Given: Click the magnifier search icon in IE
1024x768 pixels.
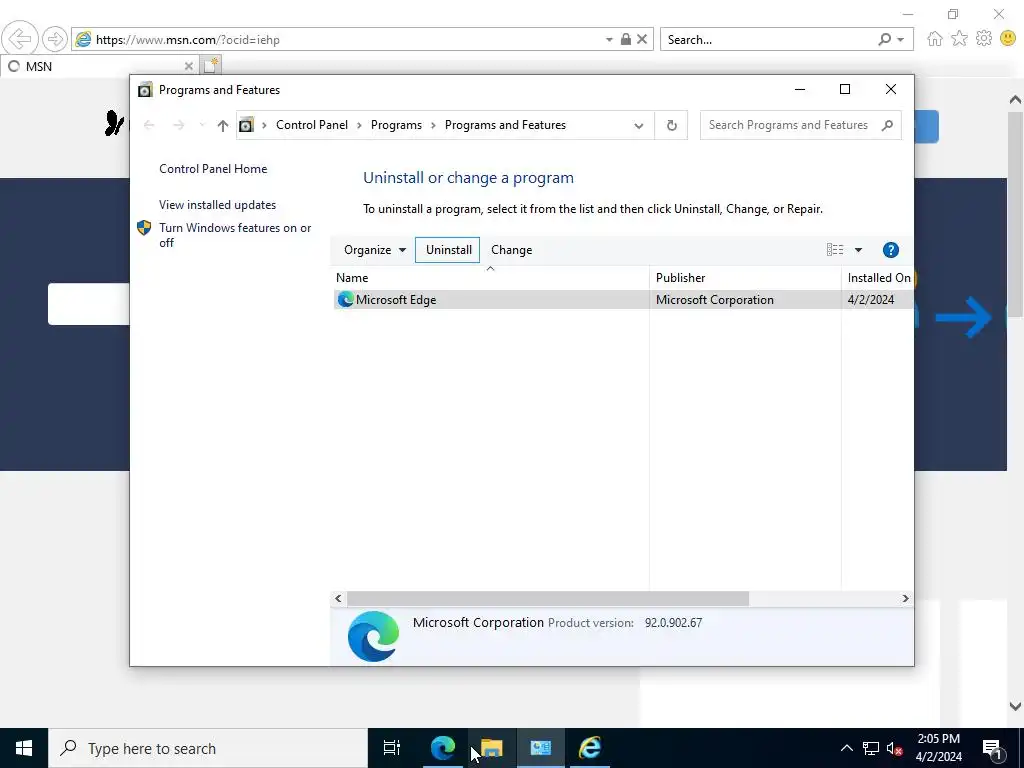Looking at the screenshot, I should (x=884, y=40).
